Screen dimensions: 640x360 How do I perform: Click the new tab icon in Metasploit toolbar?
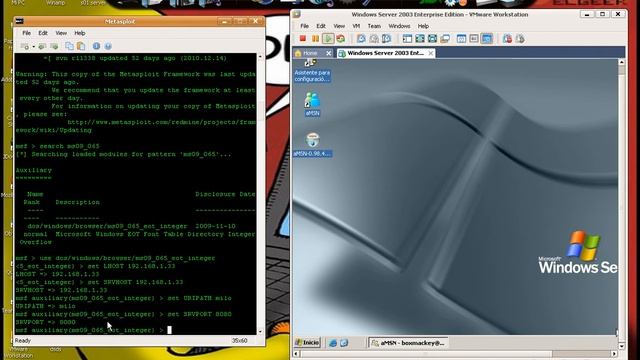coord(25,46)
